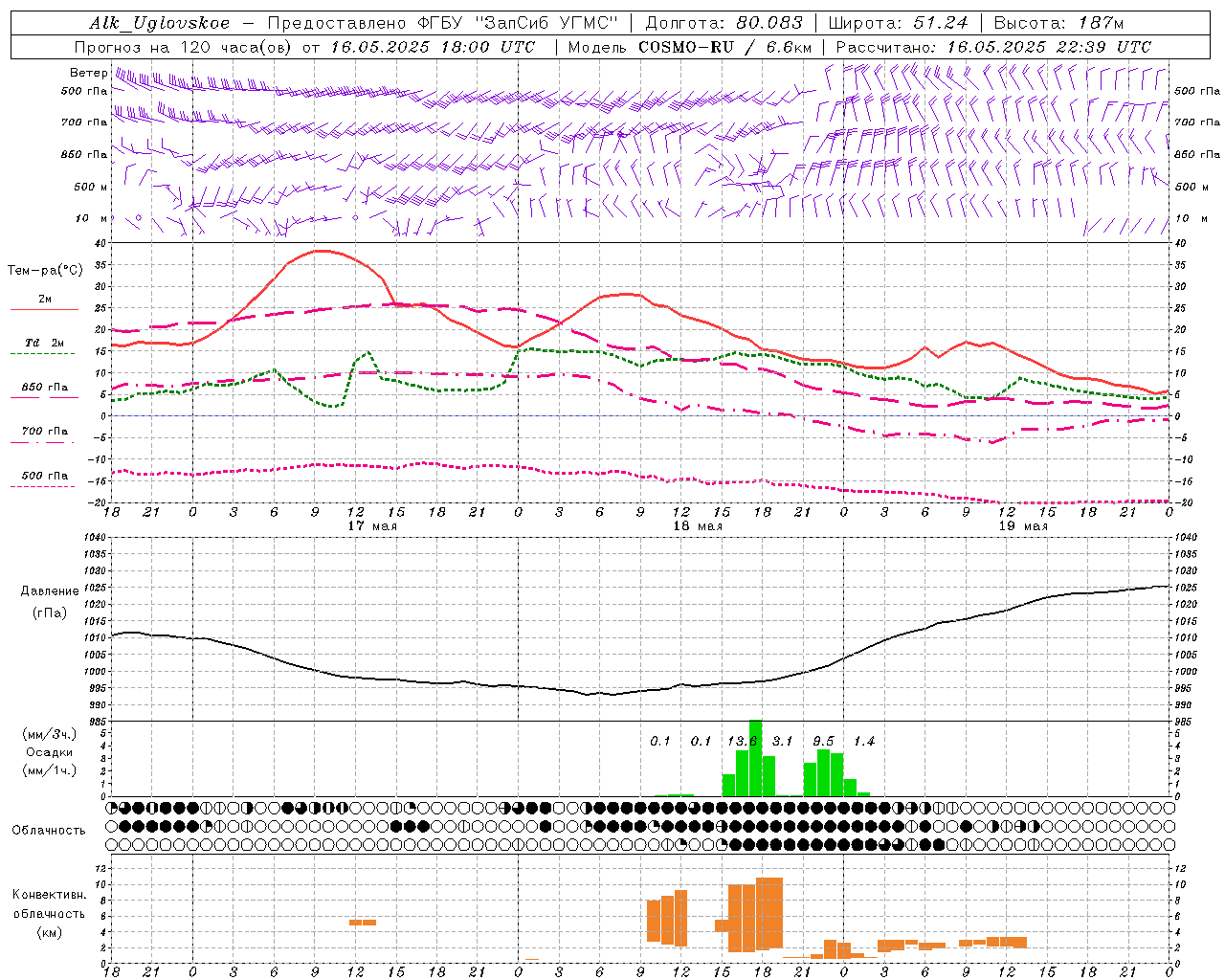Click the 1.4 precipitation total value
Viewport: 1225px width, 980px height.
pyautogui.click(x=864, y=741)
